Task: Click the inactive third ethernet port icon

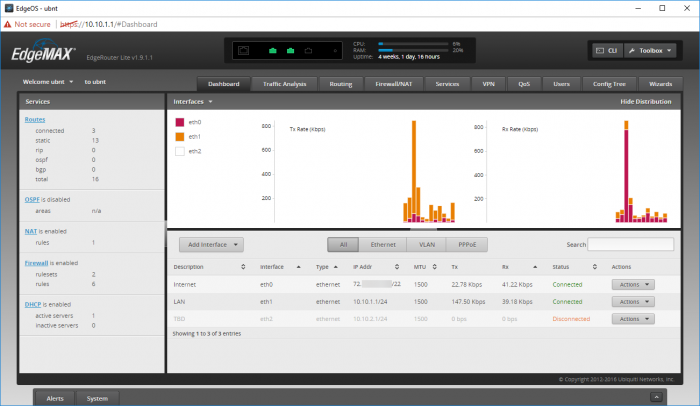Action: click(x=308, y=51)
